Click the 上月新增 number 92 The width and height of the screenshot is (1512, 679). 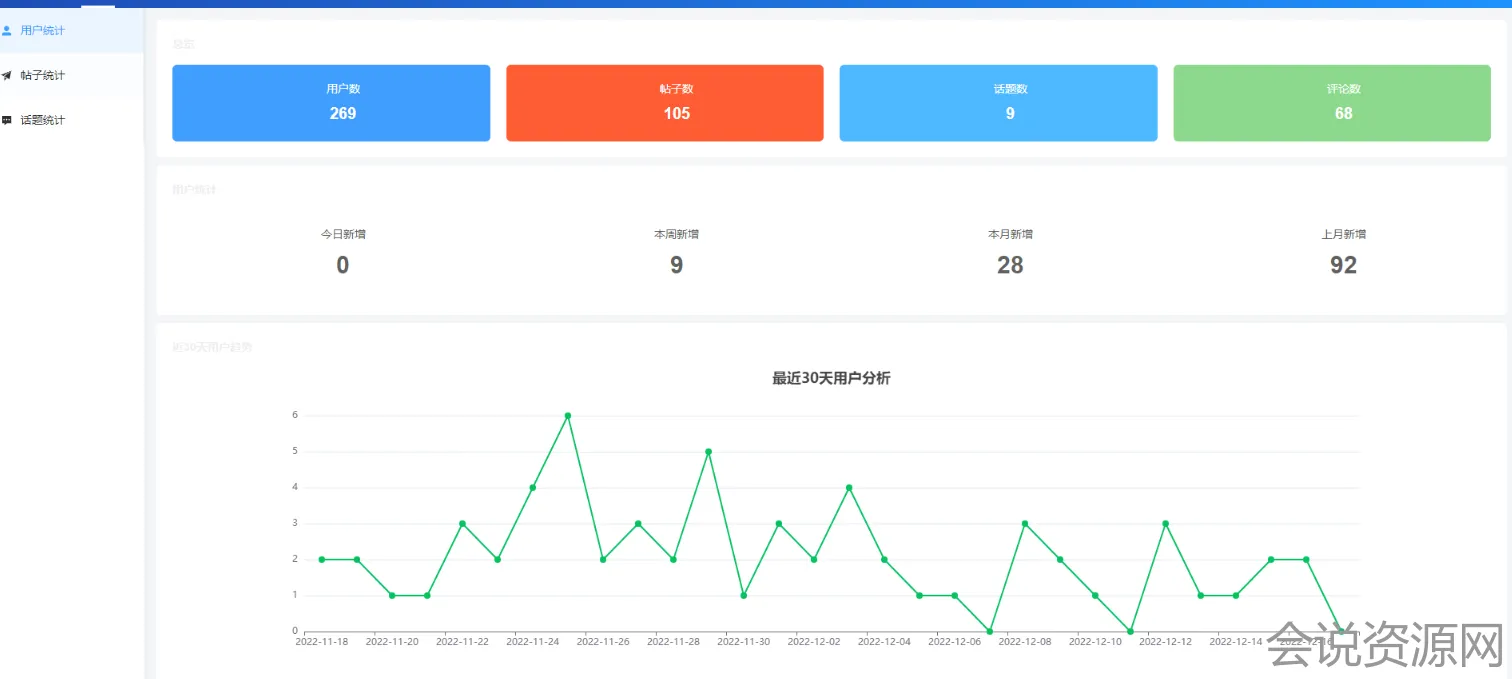(x=1343, y=265)
